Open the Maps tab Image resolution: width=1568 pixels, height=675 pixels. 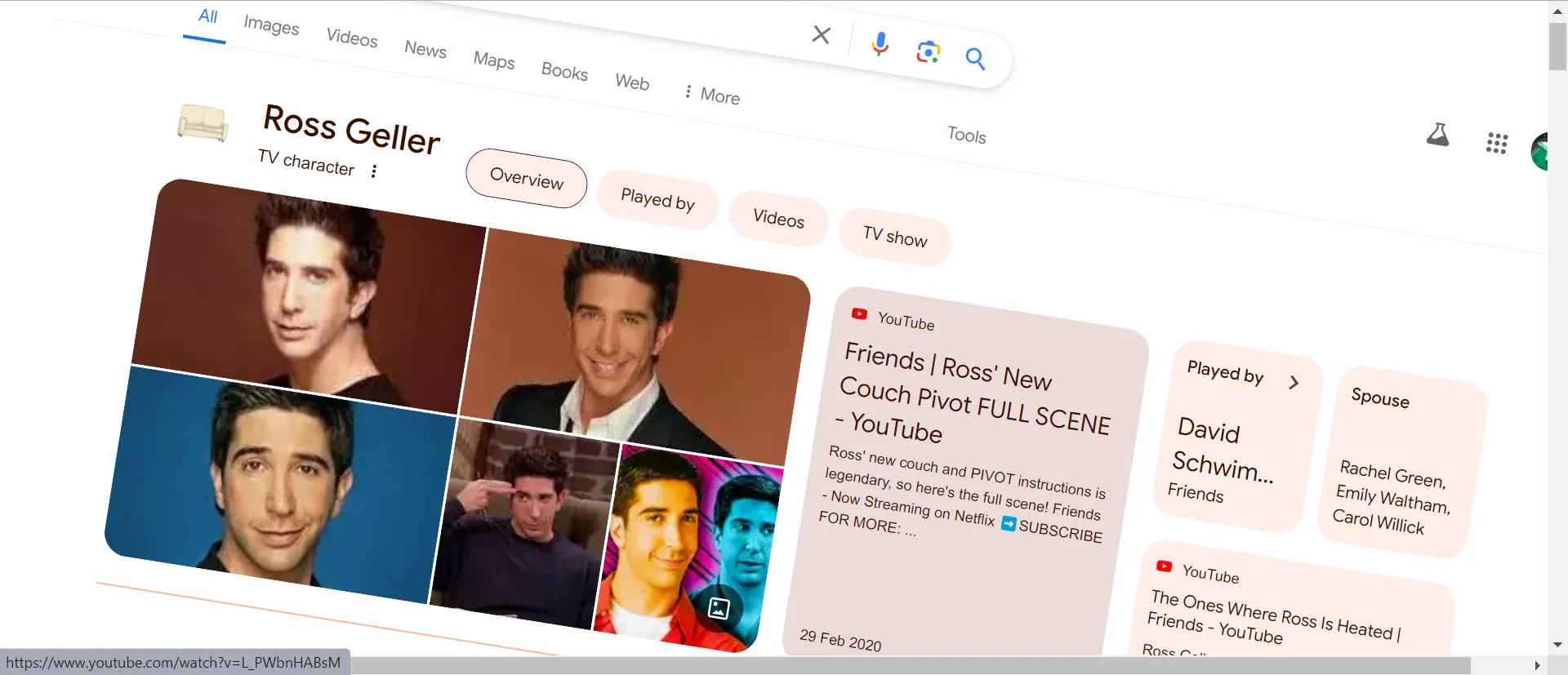pyautogui.click(x=494, y=60)
